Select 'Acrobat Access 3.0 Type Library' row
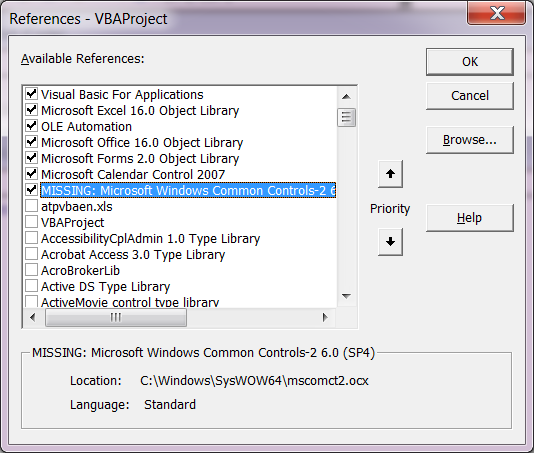Viewport: 537px width, 455px height. pos(134,256)
